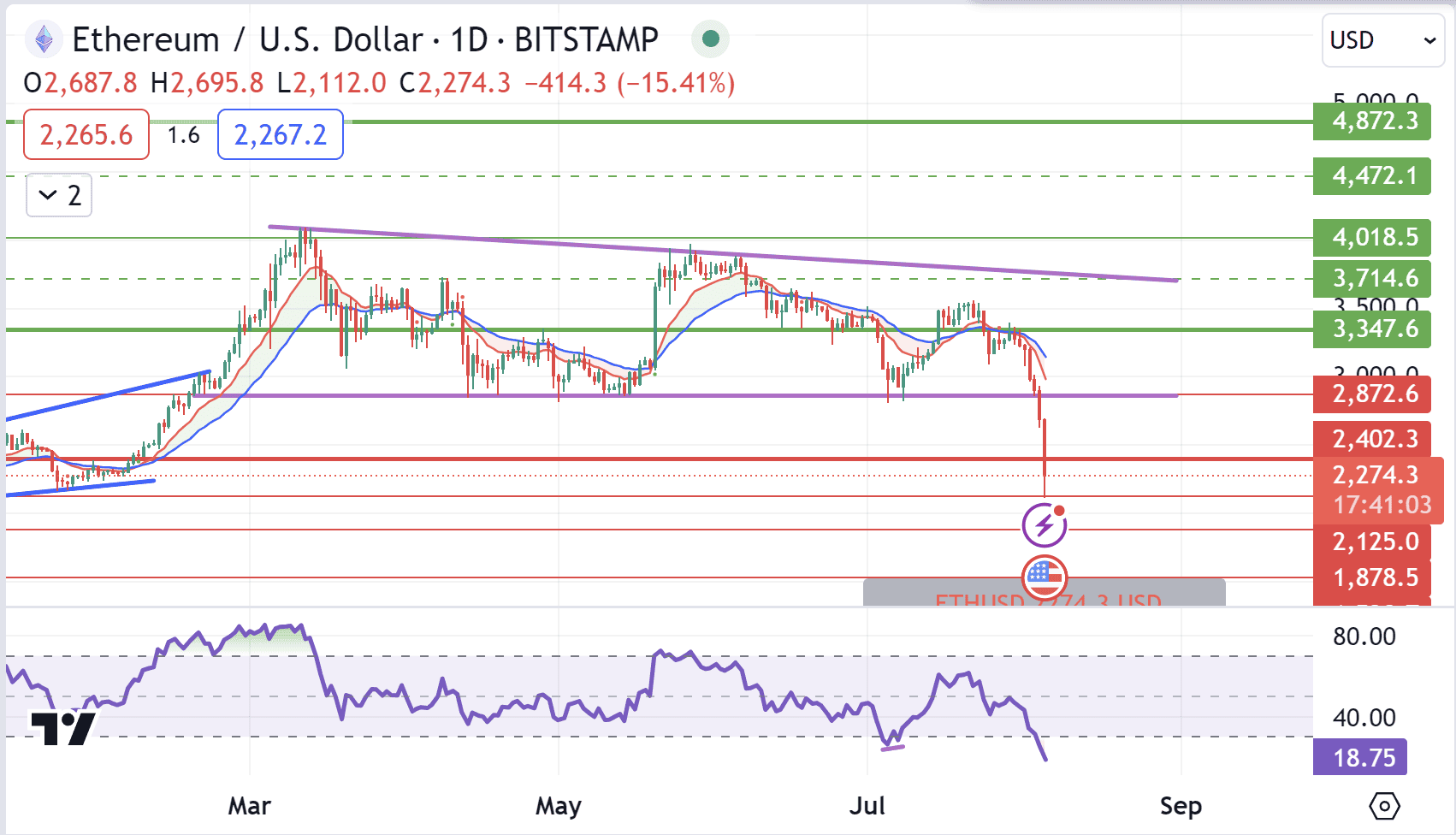Click the 4,872.3 green price label
This screenshot has width=1456, height=835.
pyautogui.click(x=1372, y=121)
